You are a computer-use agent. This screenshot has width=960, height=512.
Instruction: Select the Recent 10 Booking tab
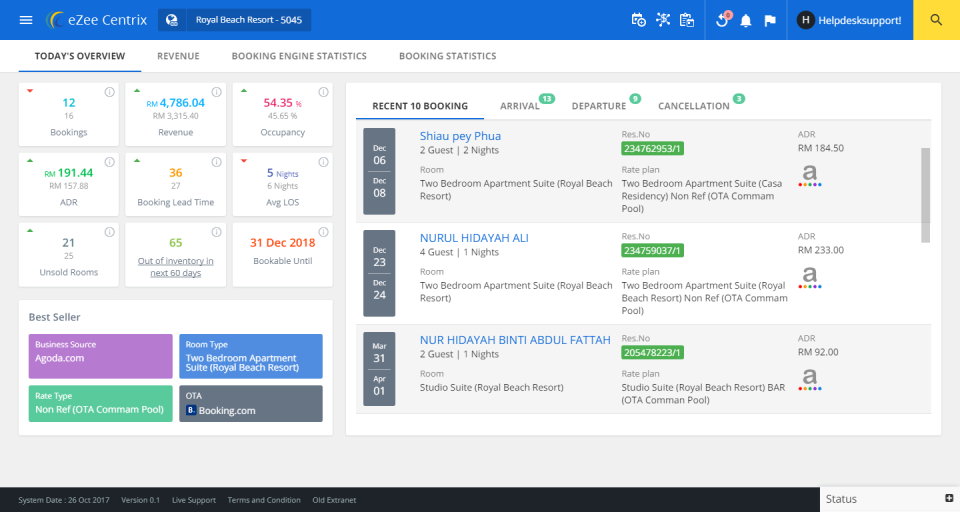pyautogui.click(x=420, y=106)
